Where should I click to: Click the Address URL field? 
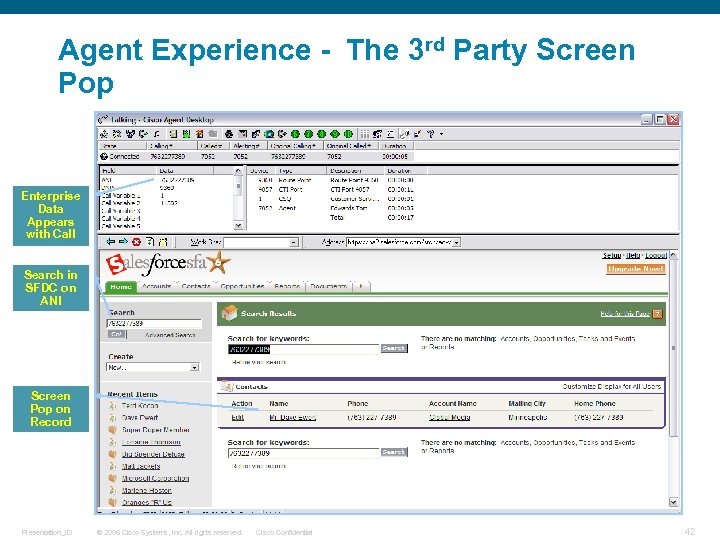(x=399, y=242)
